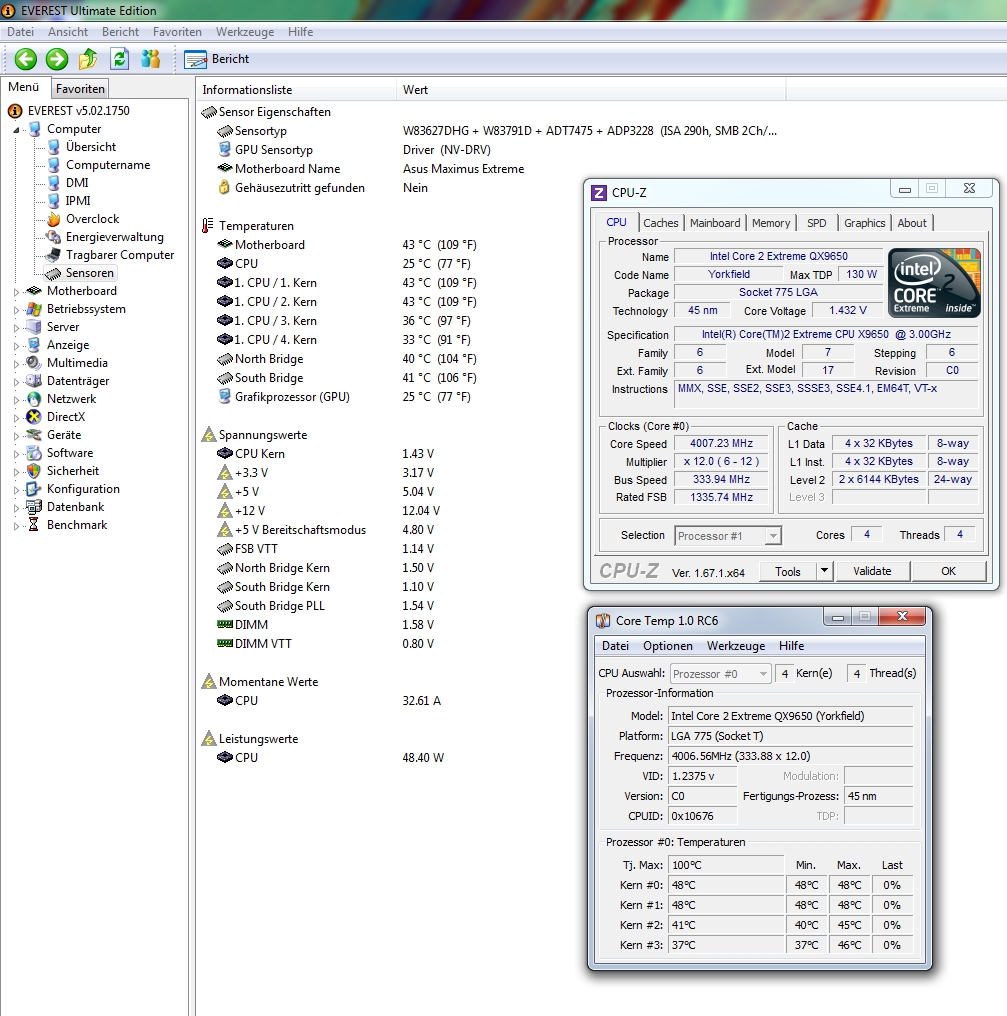Expand the Motherboard tree node
Viewport: 1007px width, 1016px height.
coord(16,292)
